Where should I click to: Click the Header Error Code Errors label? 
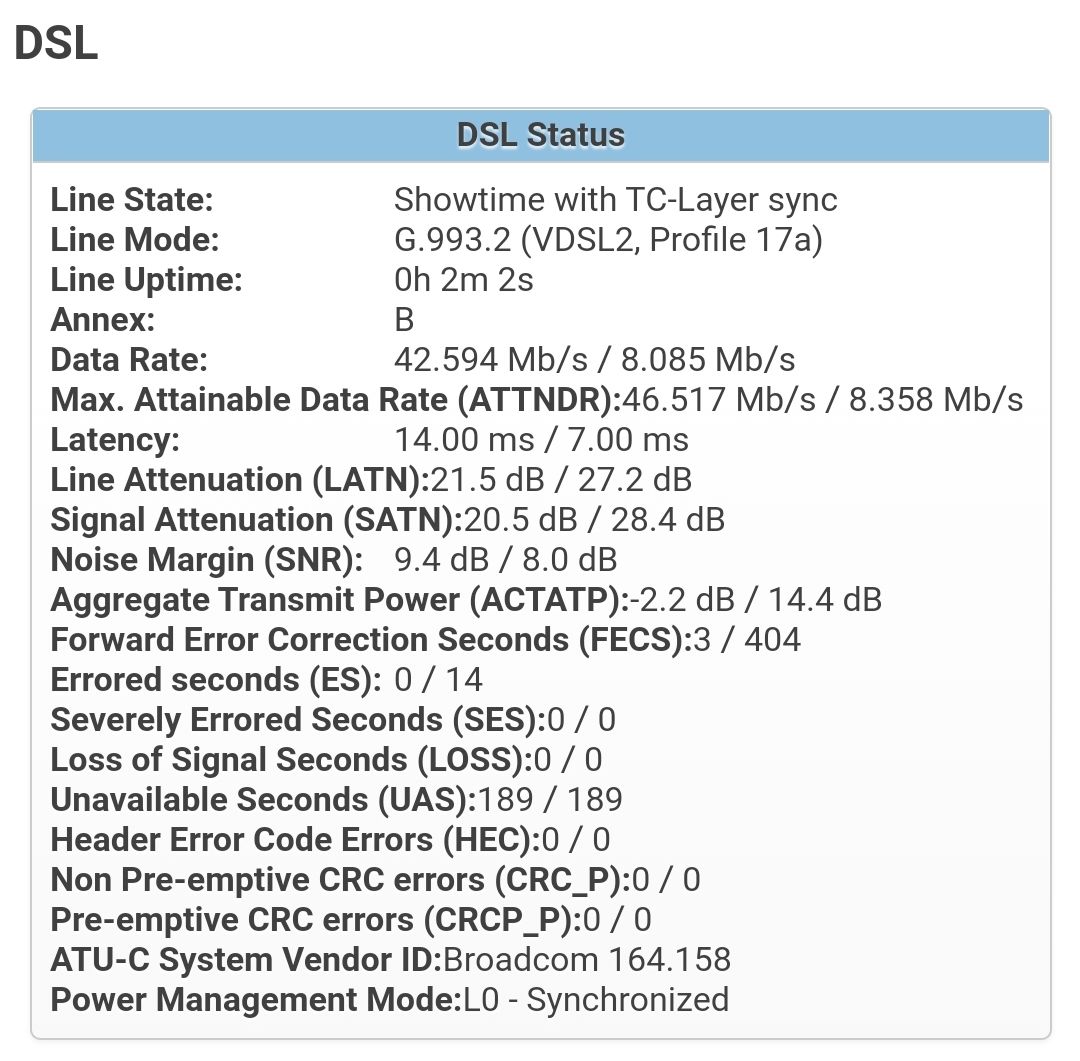(294, 840)
